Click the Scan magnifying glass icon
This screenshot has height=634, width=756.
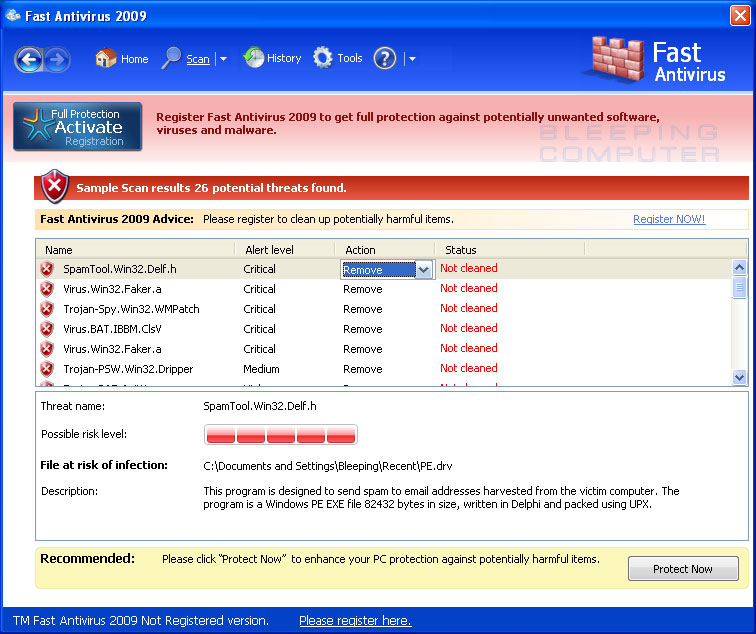pos(171,58)
